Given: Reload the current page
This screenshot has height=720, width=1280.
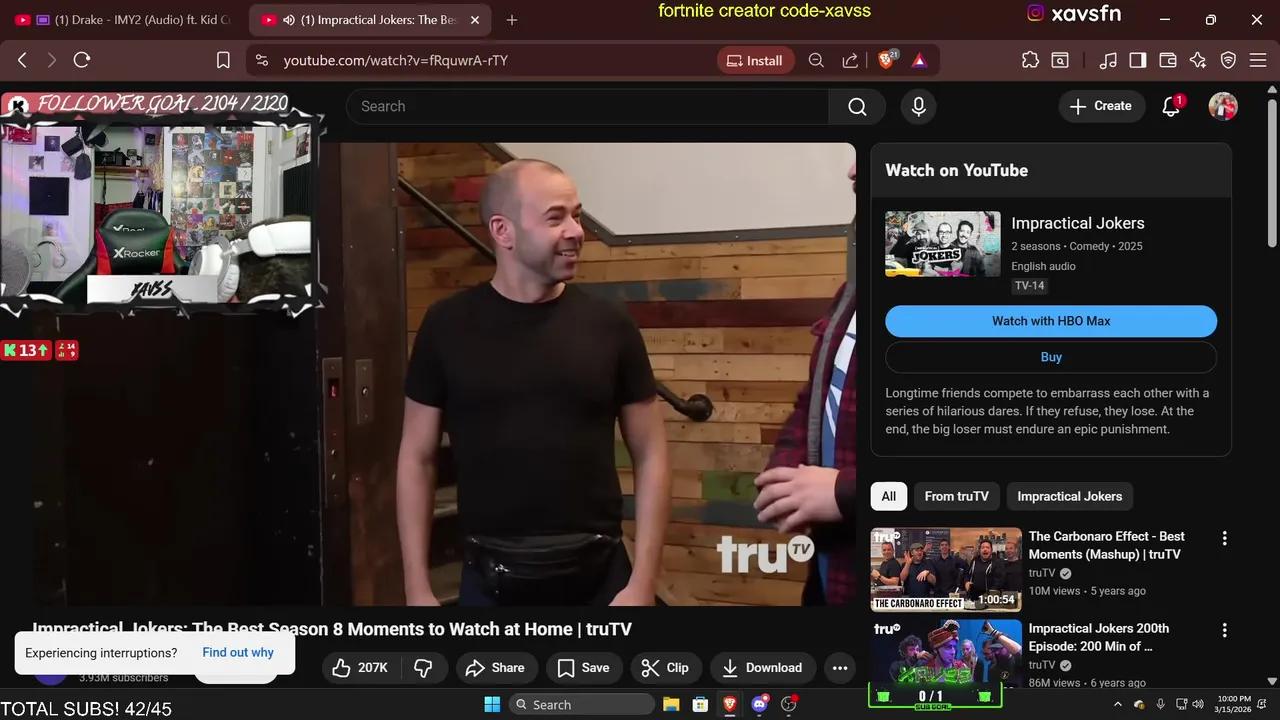Looking at the screenshot, I should [82, 60].
